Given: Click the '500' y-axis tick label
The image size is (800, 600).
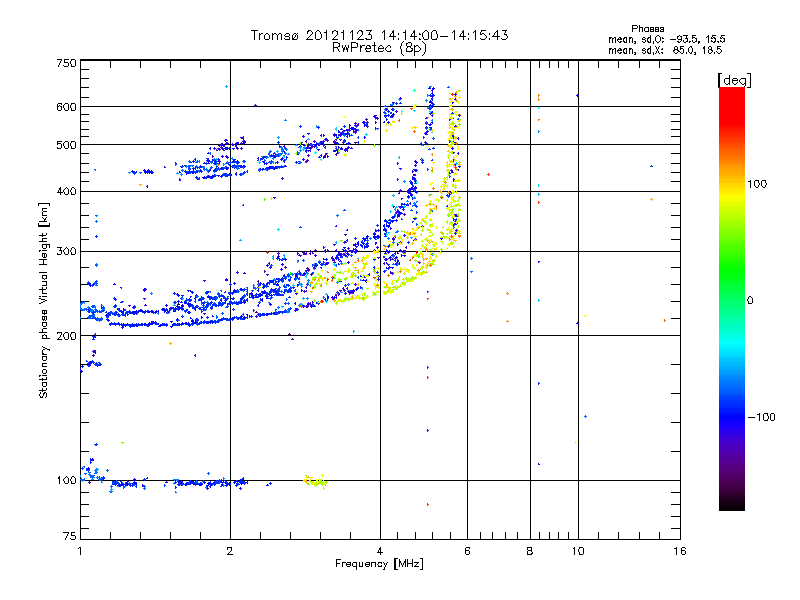Looking at the screenshot, I should tap(66, 145).
